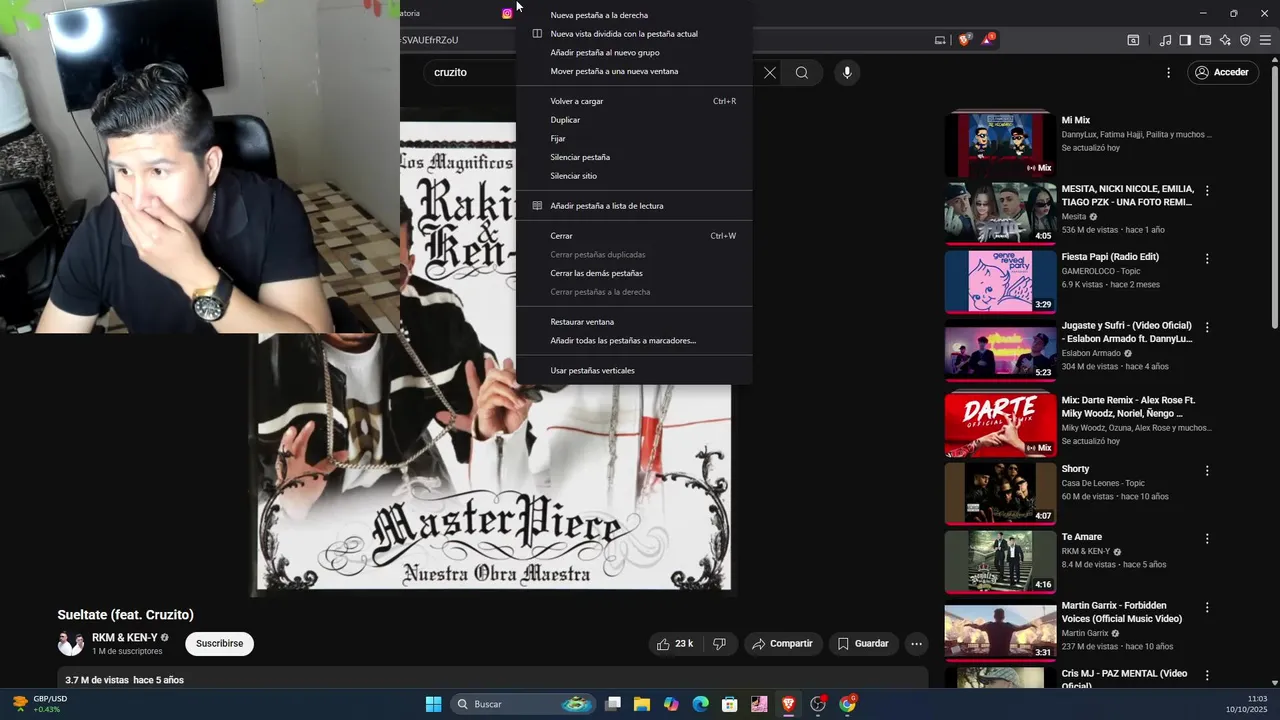The image size is (1280, 720).
Task: Open the Darte Remix mix thumbnail
Action: pyautogui.click(x=1000, y=424)
